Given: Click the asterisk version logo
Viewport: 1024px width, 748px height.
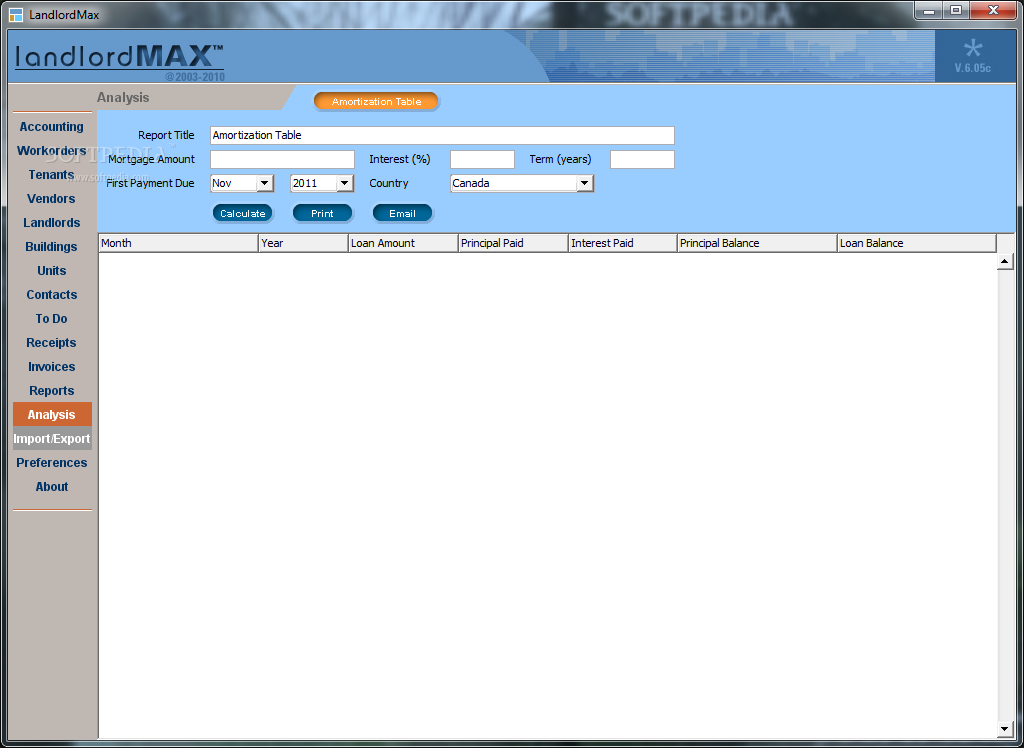Looking at the screenshot, I should click(973, 48).
